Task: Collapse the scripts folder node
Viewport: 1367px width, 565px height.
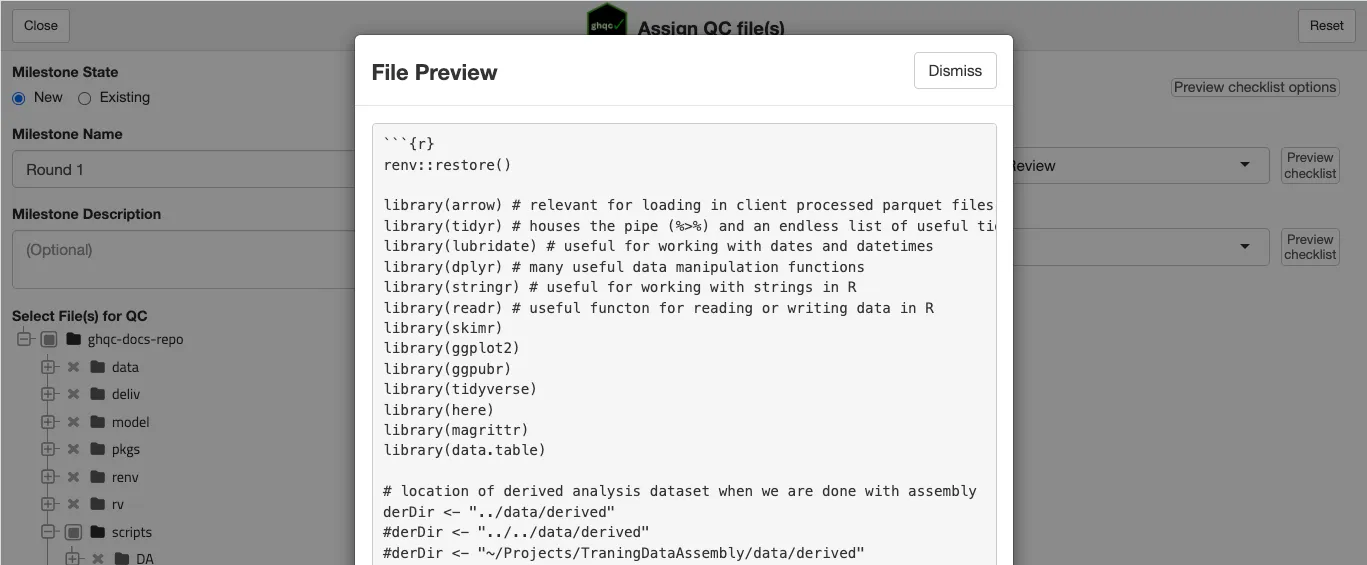Action: 48,532
